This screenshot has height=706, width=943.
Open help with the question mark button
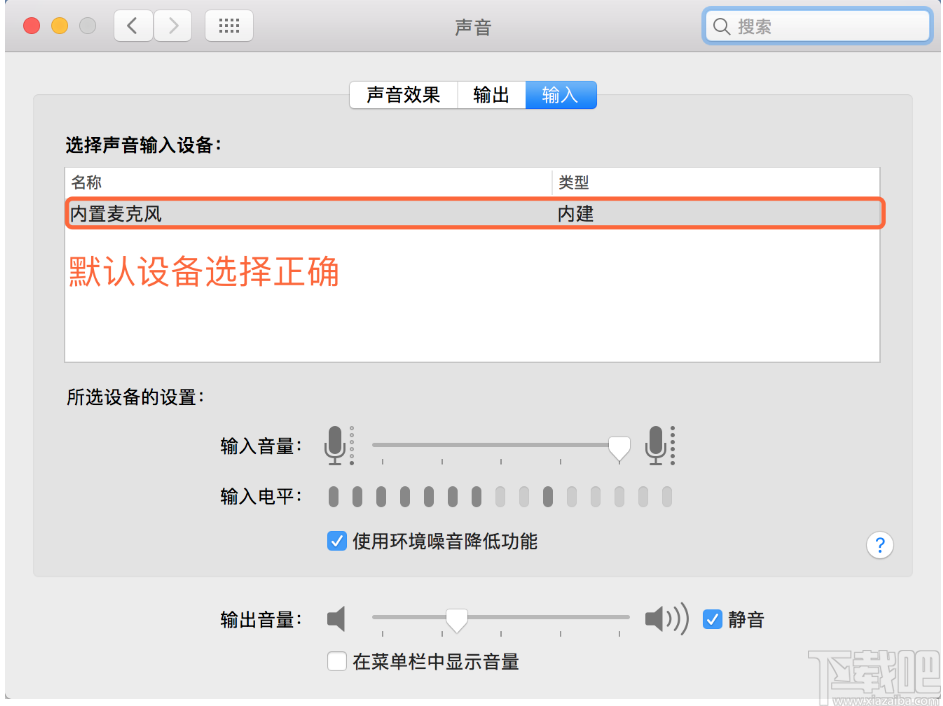(x=879, y=545)
